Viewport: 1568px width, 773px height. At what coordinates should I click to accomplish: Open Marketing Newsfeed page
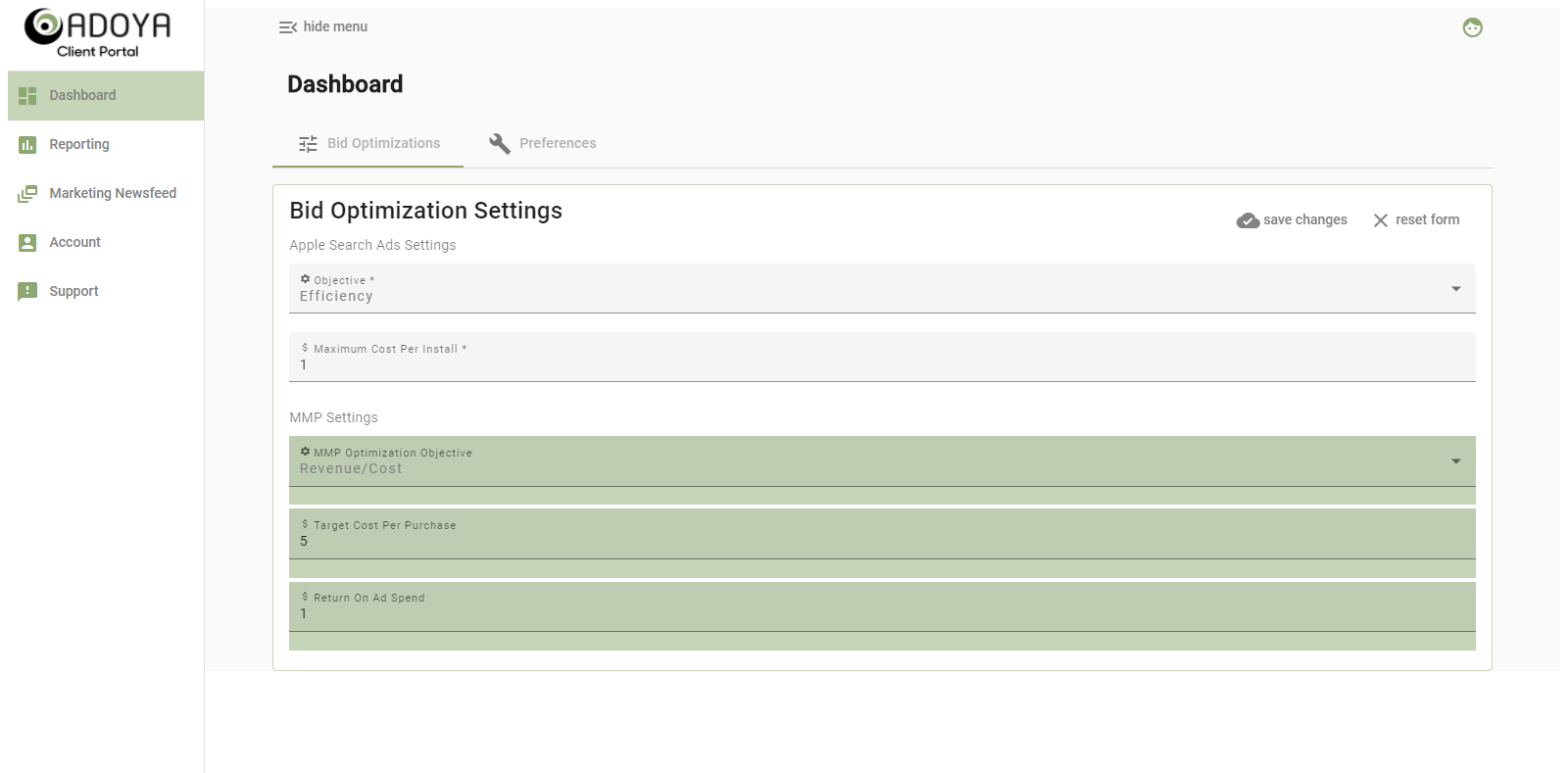(106, 194)
